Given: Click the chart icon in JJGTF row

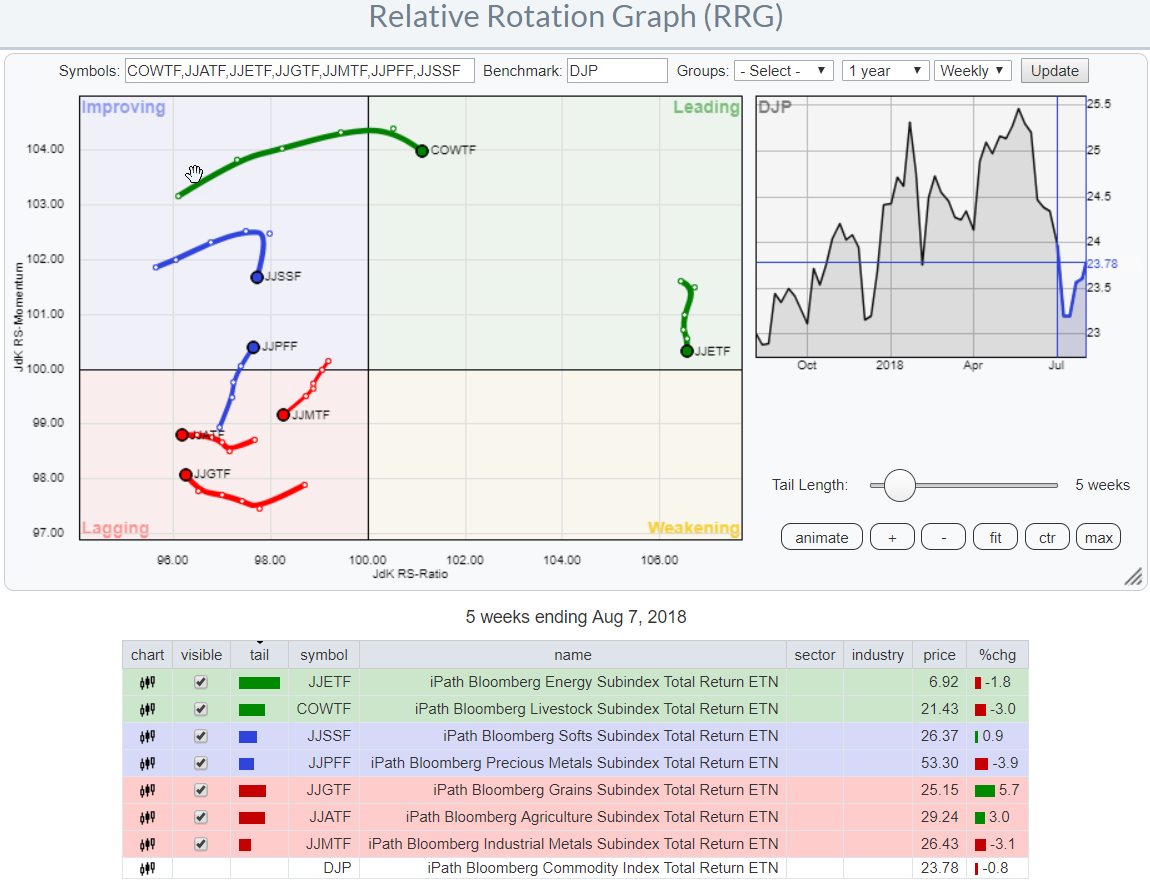Looking at the screenshot, I should 147,790.
